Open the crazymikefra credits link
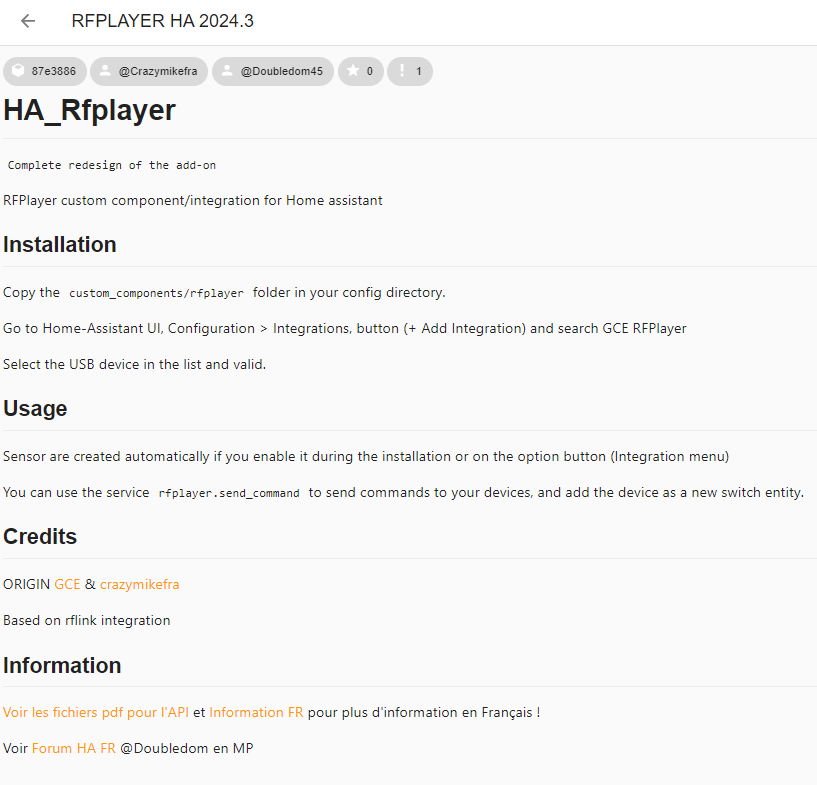 coord(140,584)
